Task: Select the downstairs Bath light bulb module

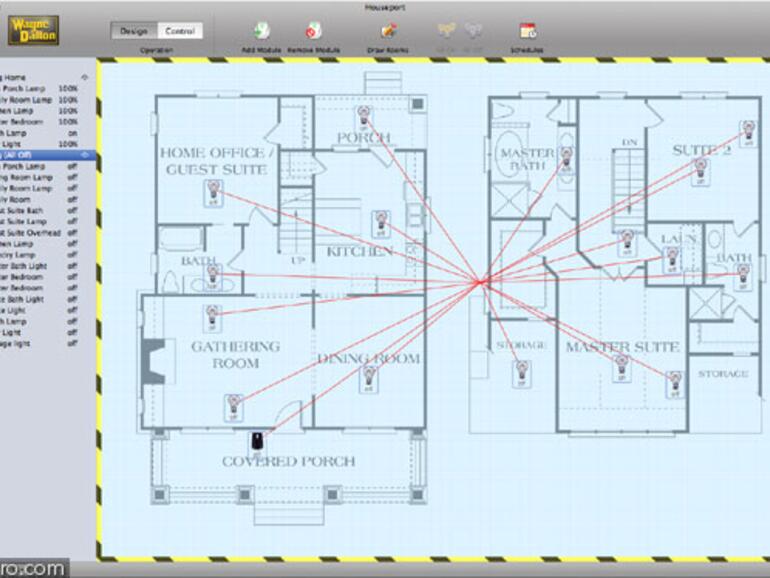Action: [x=213, y=276]
